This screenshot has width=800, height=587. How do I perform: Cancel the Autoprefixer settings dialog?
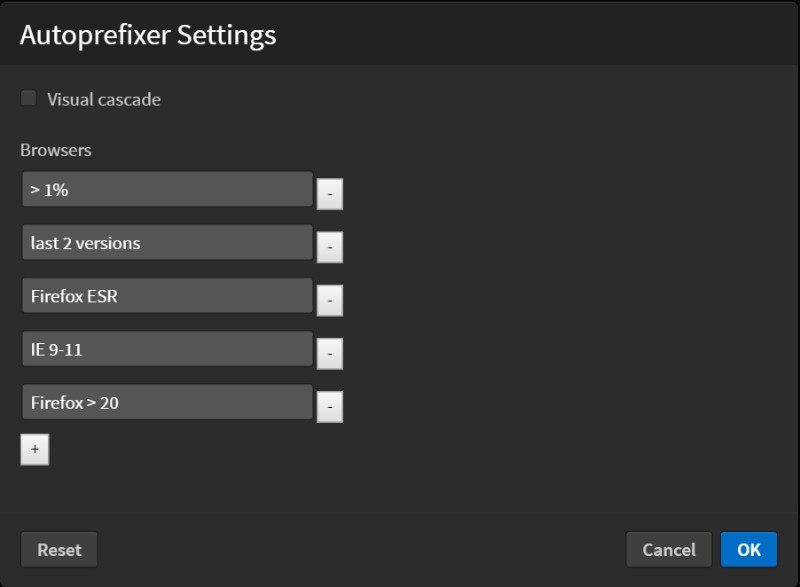(668, 549)
